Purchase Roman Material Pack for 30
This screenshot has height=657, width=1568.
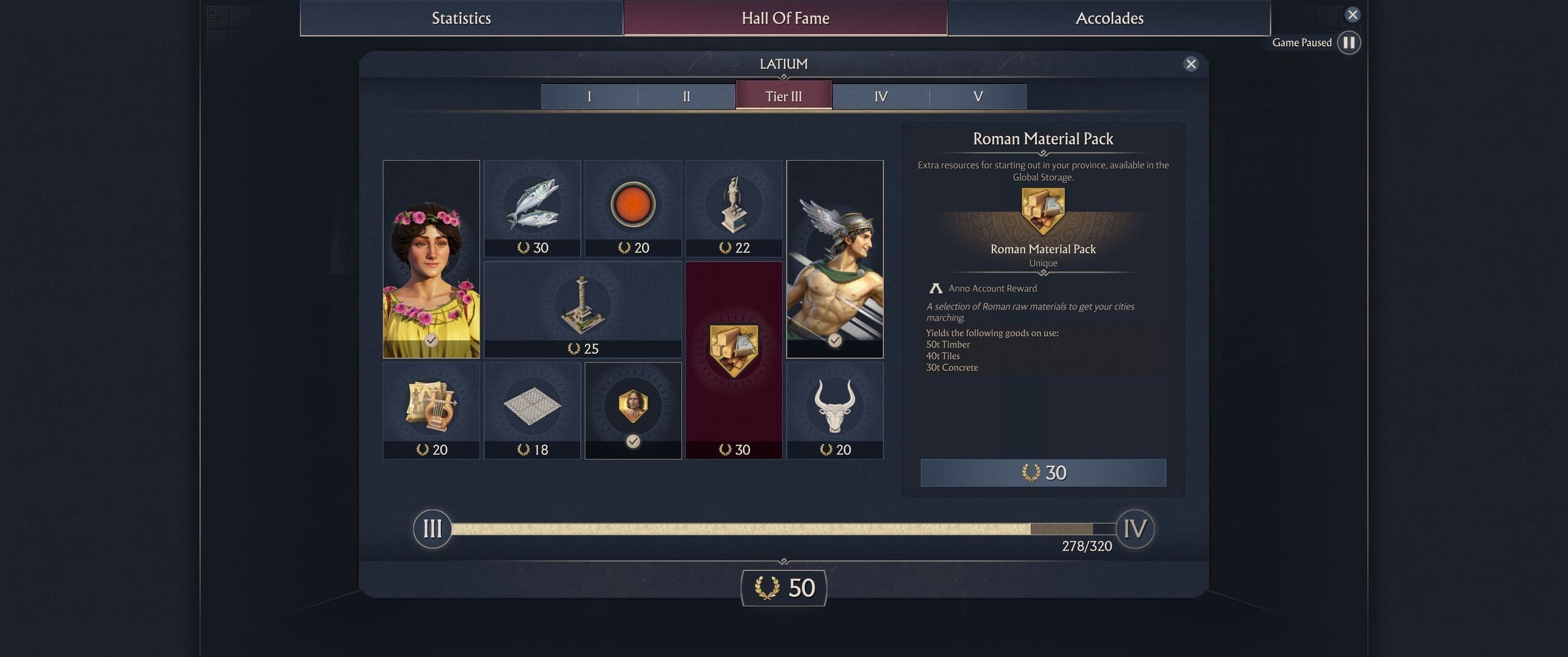1043,473
